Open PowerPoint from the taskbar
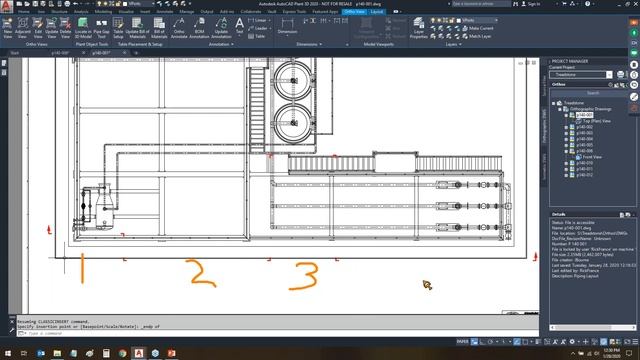This screenshot has height=360, width=640. (171, 353)
